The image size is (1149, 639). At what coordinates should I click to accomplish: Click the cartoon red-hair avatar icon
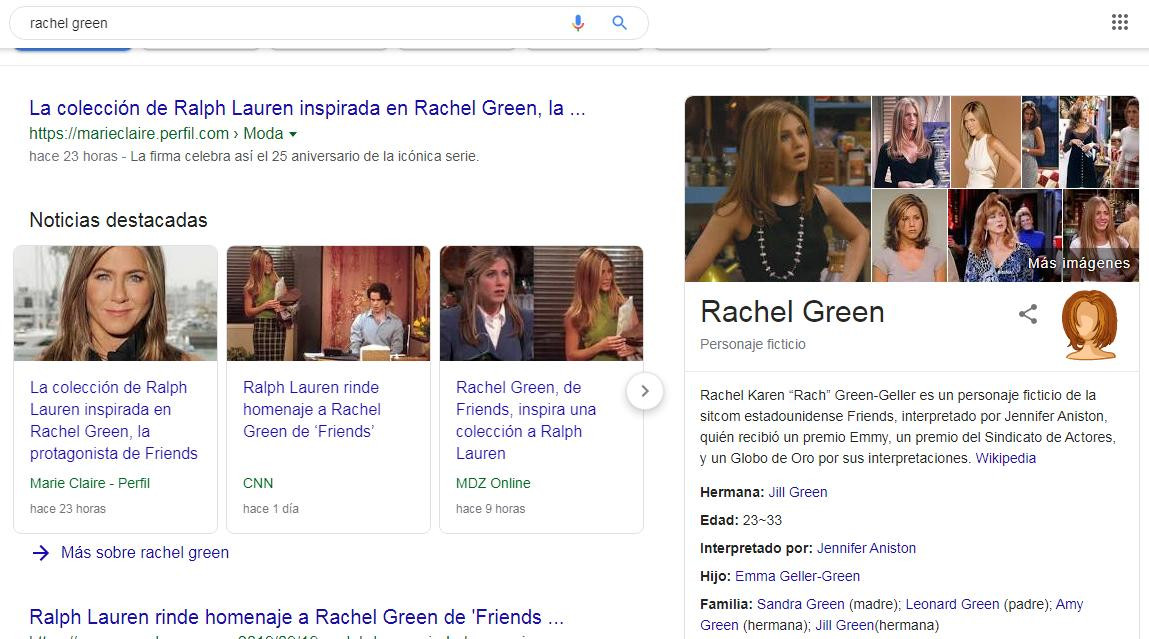(1090, 325)
